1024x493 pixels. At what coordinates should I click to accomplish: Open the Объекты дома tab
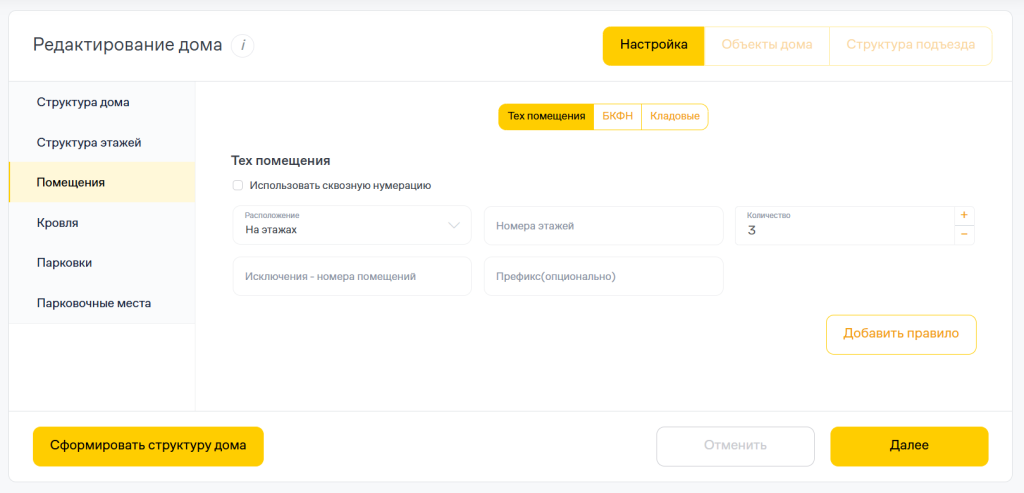click(767, 46)
